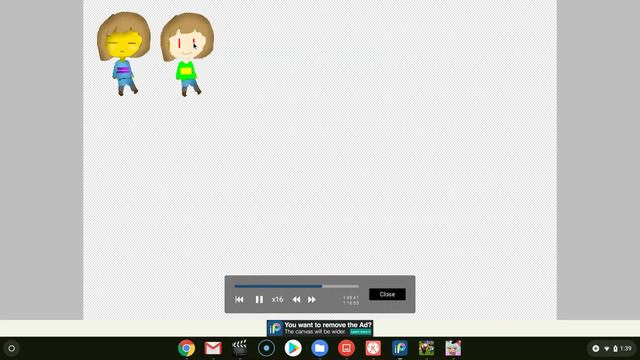Rewind the timelapse playback
This screenshot has width=640, height=360.
tap(296, 300)
